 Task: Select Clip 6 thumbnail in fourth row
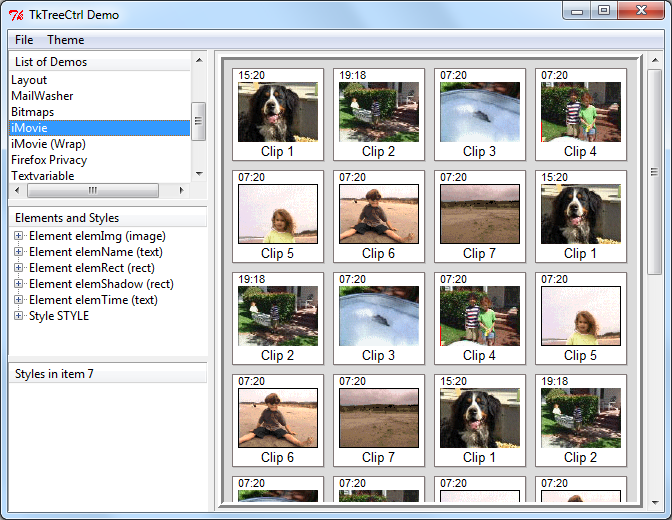[278, 418]
